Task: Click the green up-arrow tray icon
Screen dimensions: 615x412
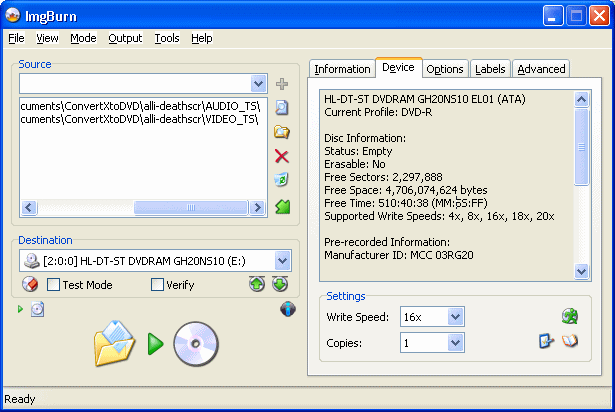Action: pyautogui.click(x=257, y=284)
